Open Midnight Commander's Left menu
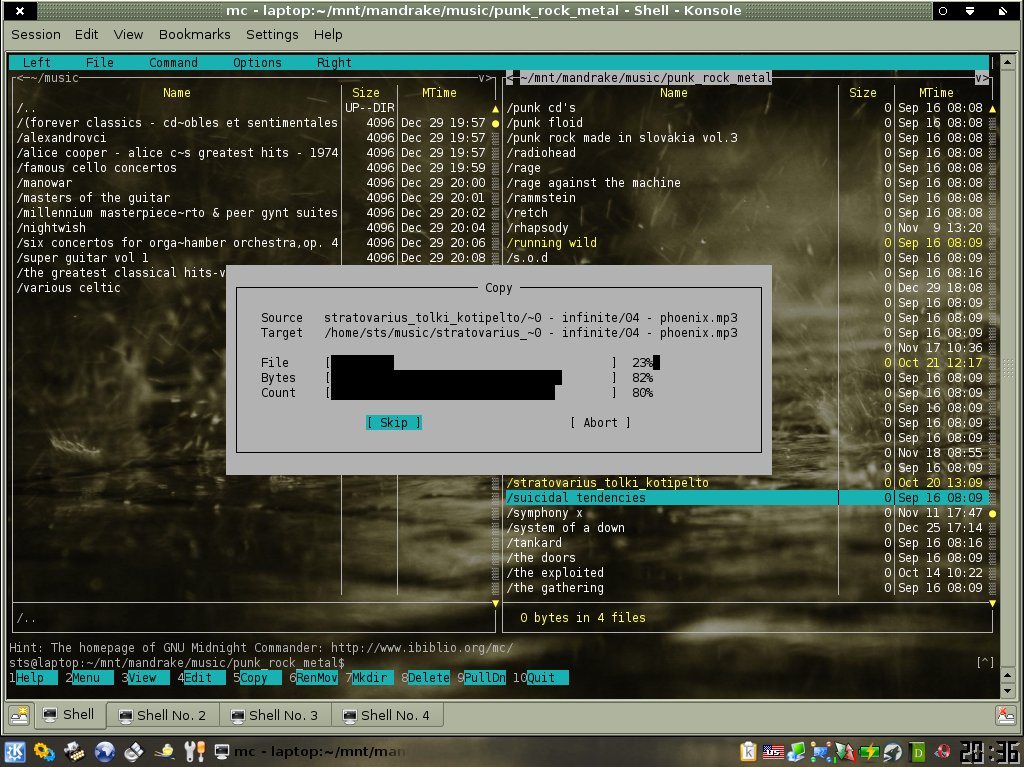This screenshot has height=767, width=1024. 37,63
